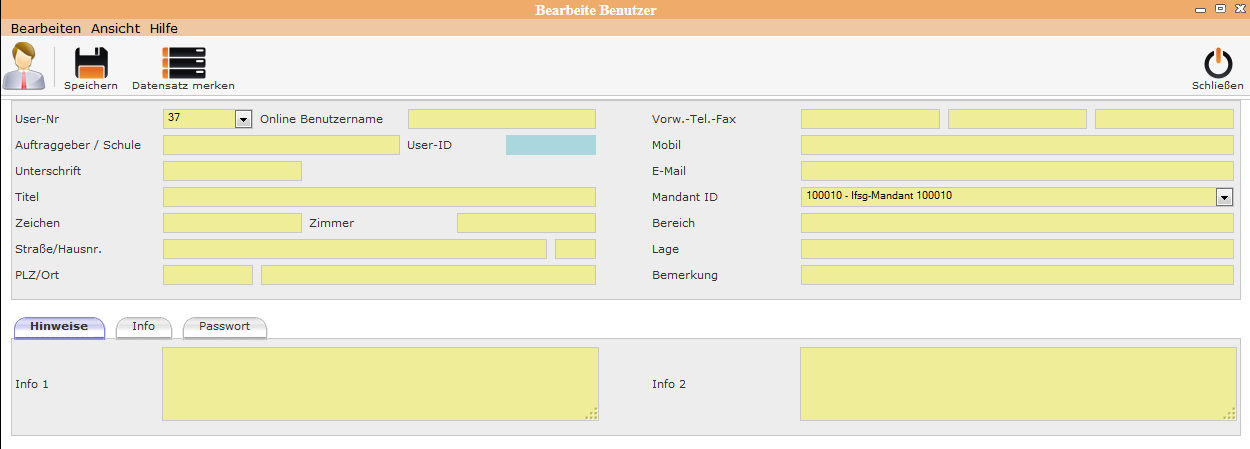Focus the E-Mail text field

(x=1017, y=171)
